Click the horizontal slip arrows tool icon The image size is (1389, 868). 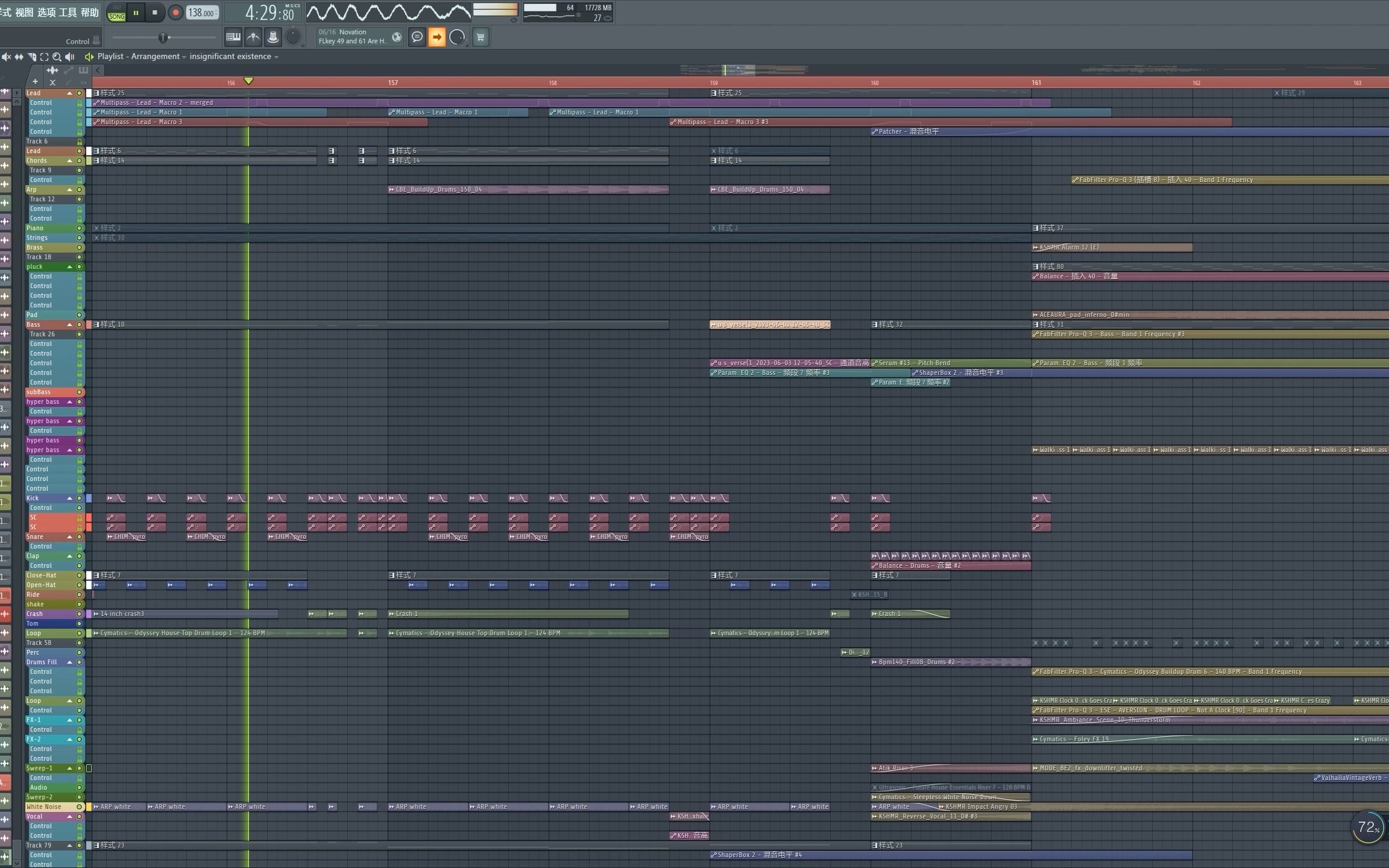pos(19,57)
